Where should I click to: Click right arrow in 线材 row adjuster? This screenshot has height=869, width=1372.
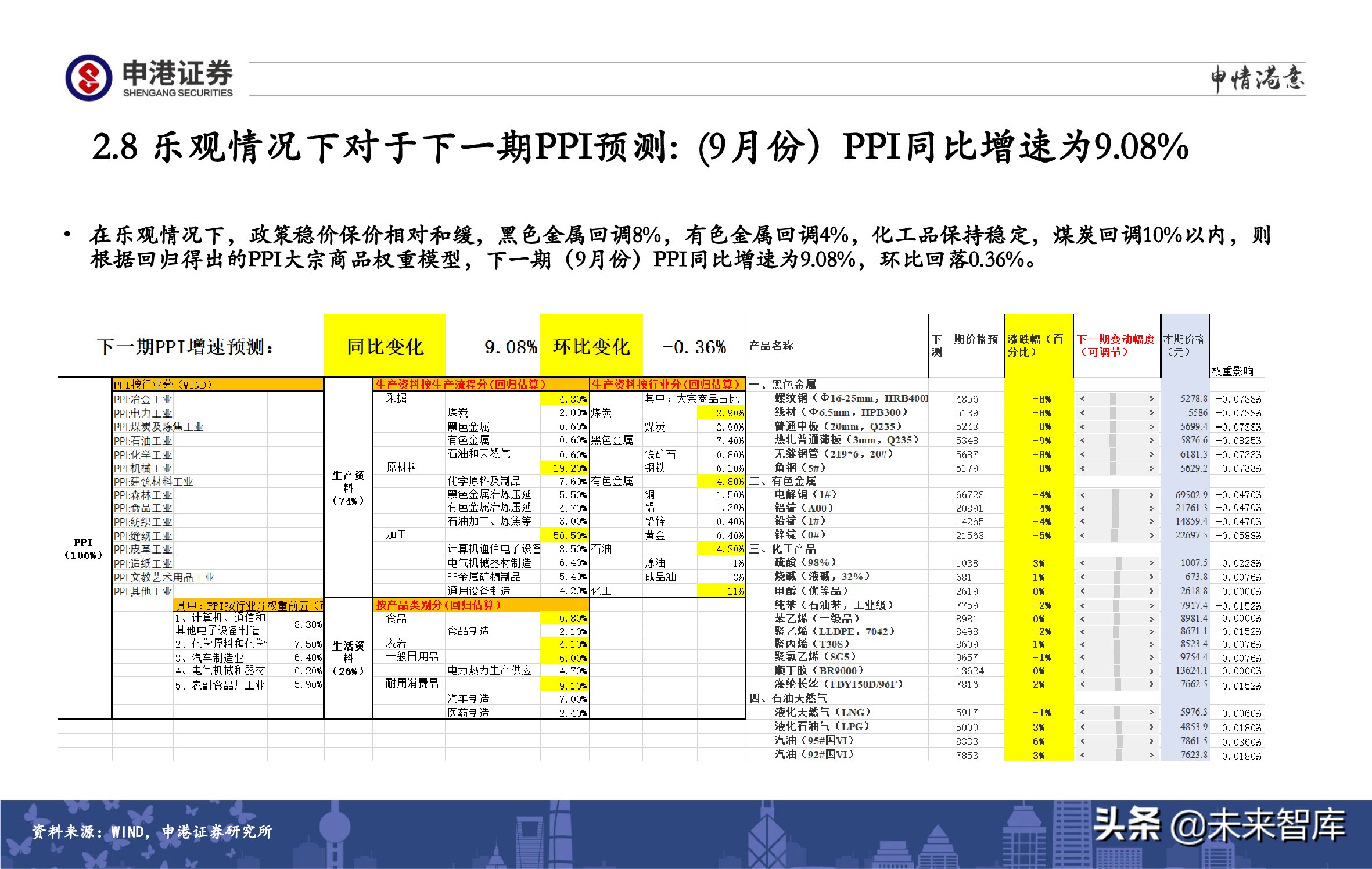click(x=1151, y=413)
